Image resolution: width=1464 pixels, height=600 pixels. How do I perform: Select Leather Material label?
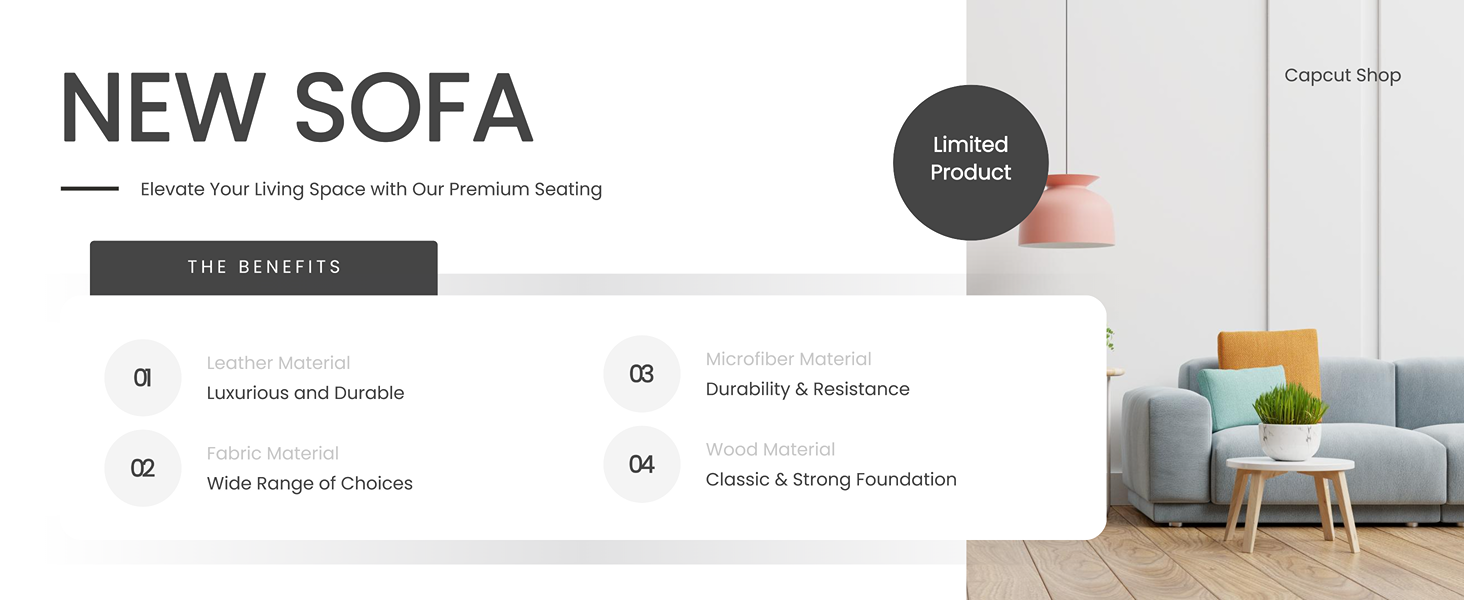278,363
